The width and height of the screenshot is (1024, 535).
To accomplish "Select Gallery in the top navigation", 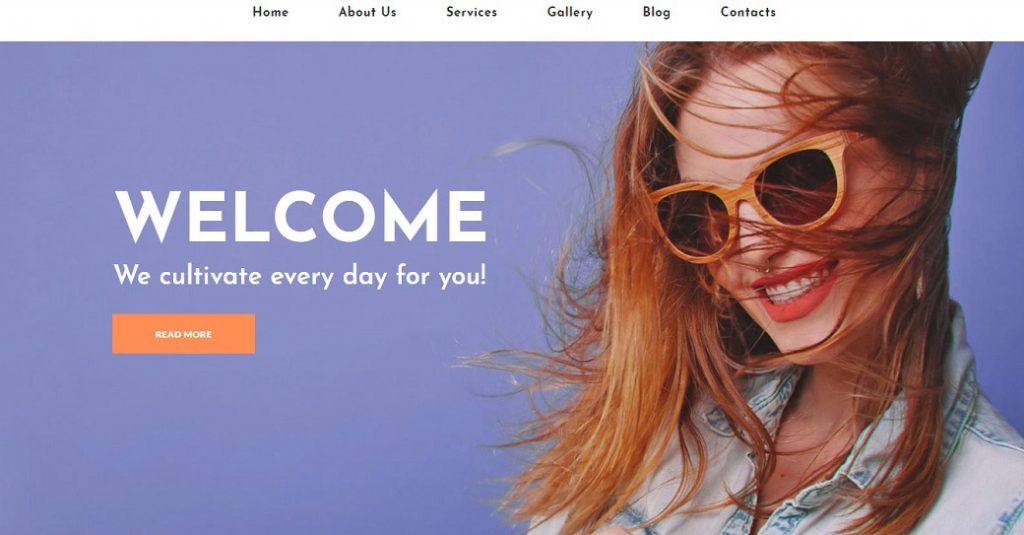I will (569, 12).
